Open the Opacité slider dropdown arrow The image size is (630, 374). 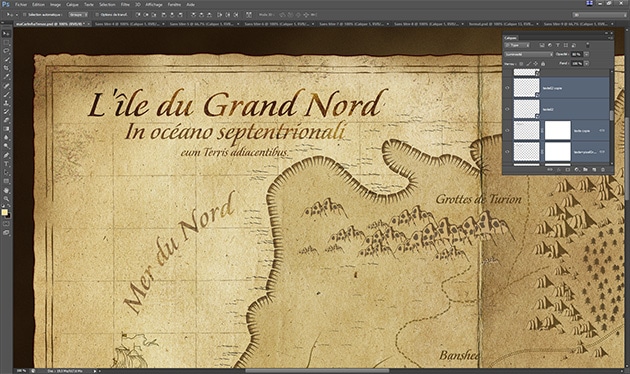point(586,54)
